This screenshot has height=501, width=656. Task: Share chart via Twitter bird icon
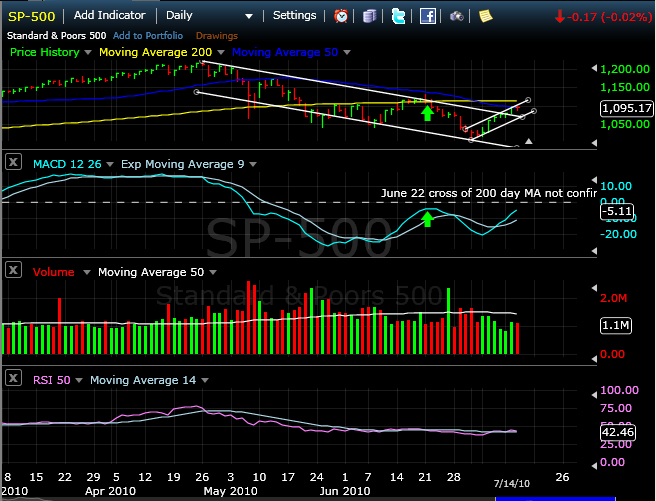[399, 16]
